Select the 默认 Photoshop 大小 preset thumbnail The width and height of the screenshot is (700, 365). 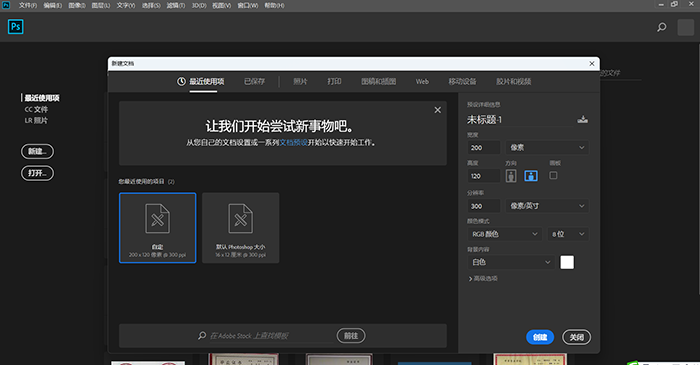click(241, 228)
